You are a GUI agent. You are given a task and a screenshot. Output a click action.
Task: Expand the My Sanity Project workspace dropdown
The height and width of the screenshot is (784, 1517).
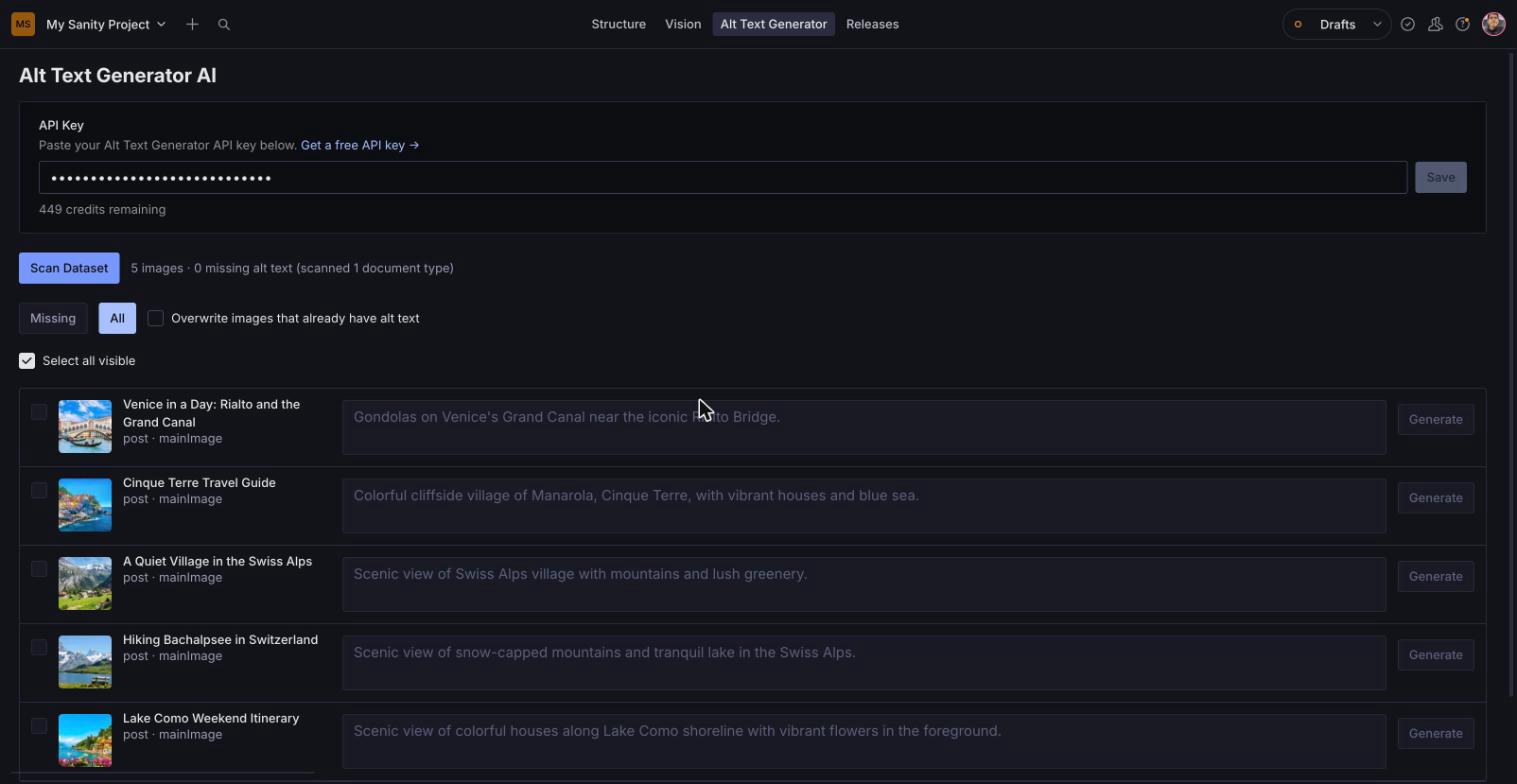(105, 24)
